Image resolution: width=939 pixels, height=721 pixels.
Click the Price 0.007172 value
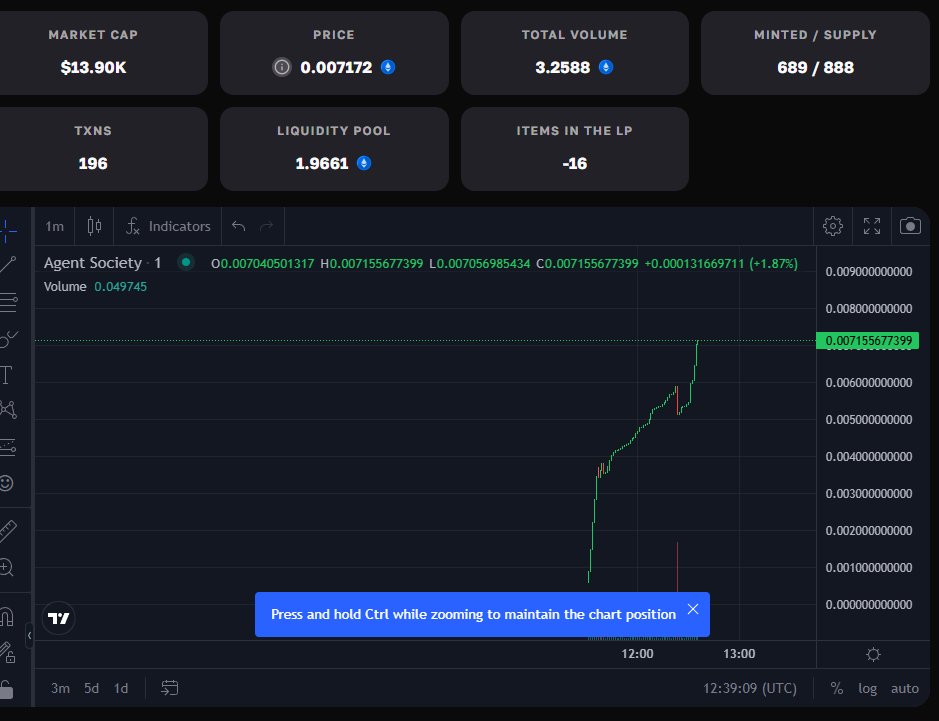tap(336, 67)
